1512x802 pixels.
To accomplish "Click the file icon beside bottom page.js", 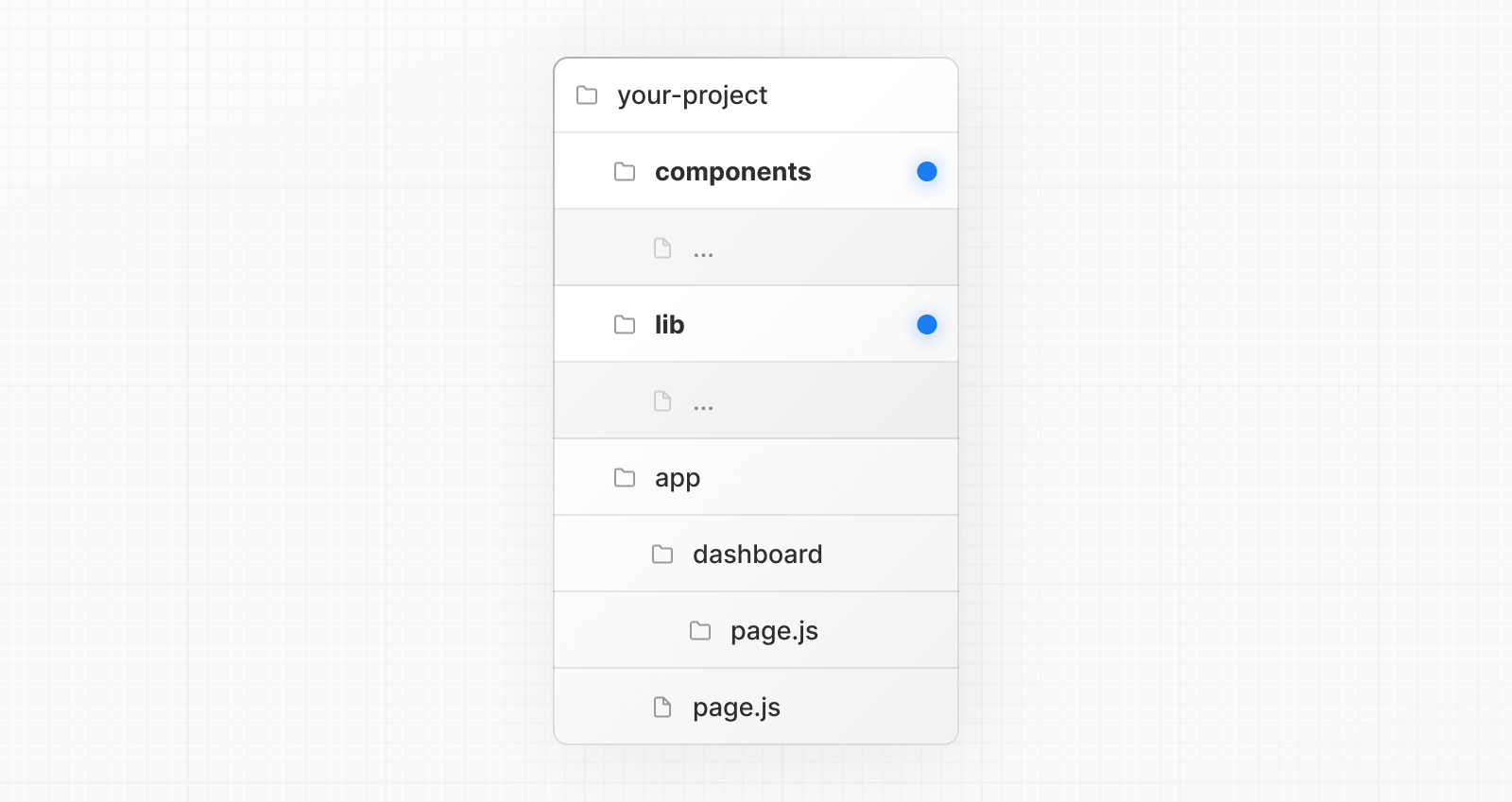I will click(662, 708).
